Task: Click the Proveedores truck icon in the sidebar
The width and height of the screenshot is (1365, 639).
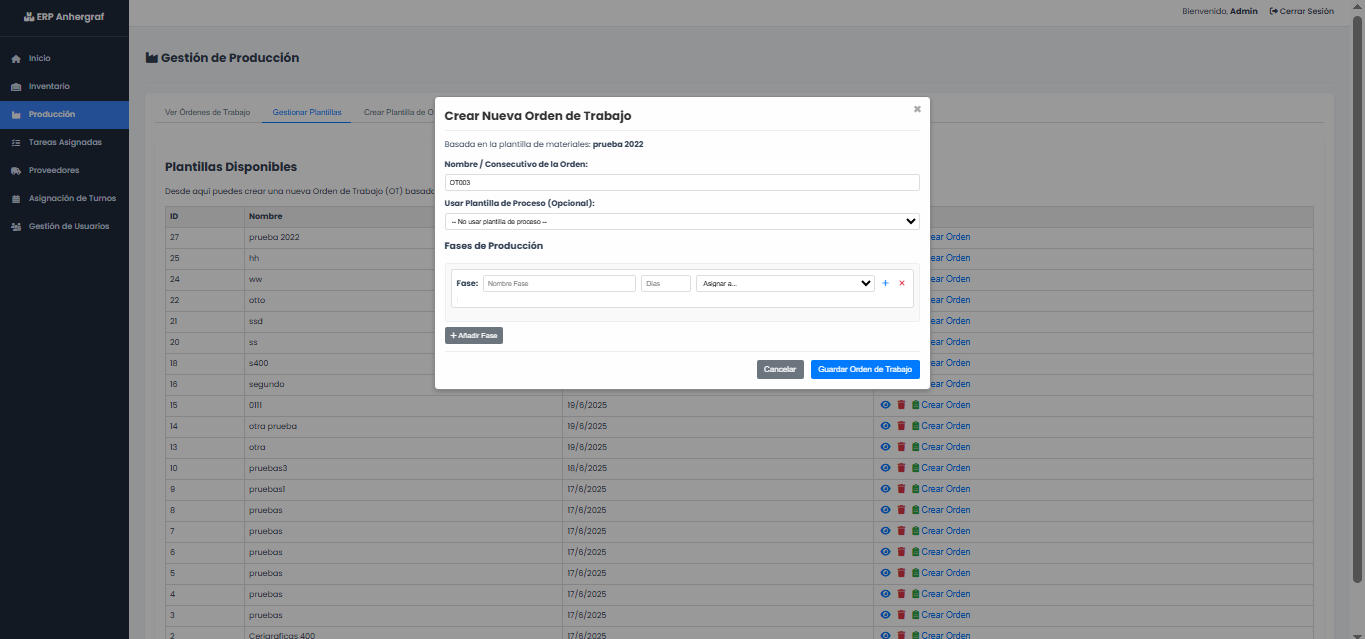Action: click(16, 171)
